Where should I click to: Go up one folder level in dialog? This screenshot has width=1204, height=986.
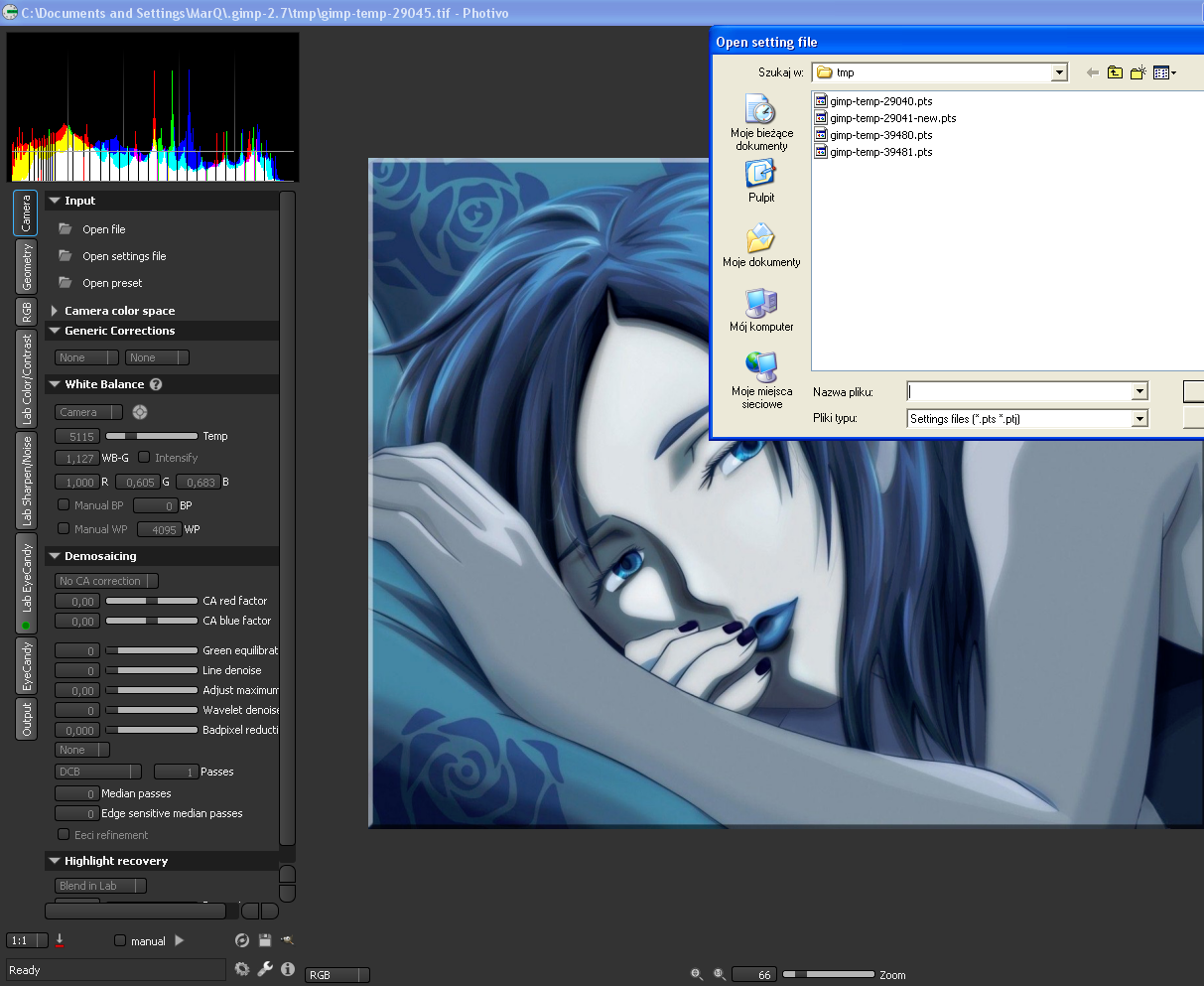coord(1115,72)
